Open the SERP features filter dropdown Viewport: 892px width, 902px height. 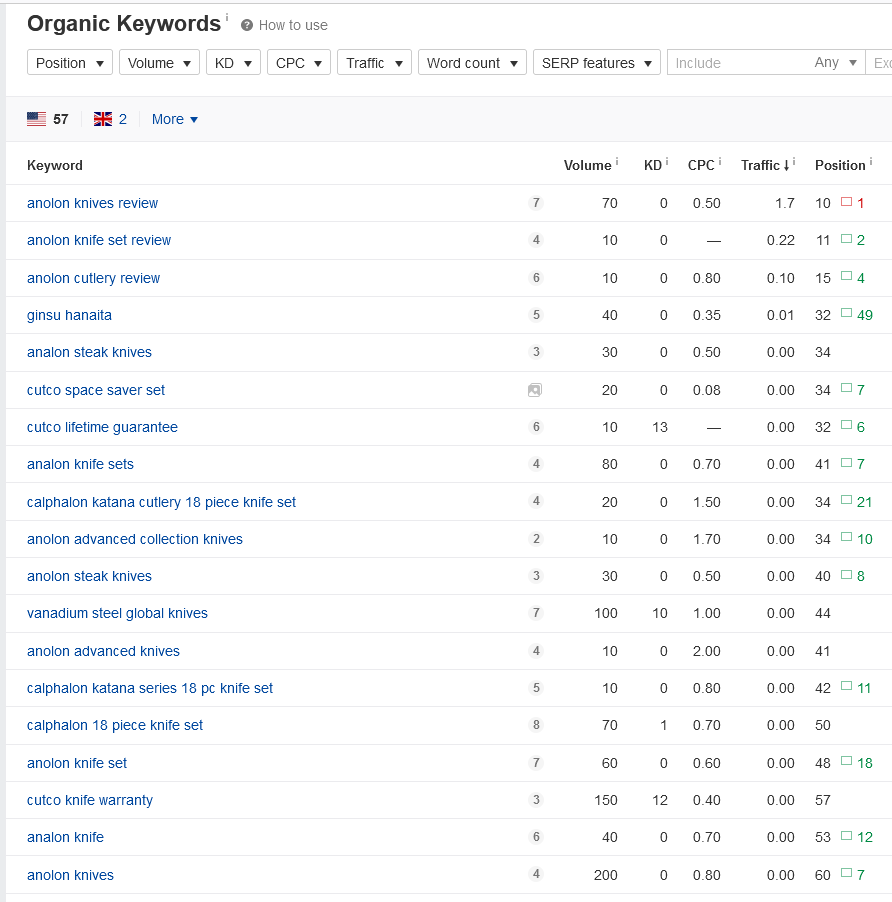pos(596,63)
